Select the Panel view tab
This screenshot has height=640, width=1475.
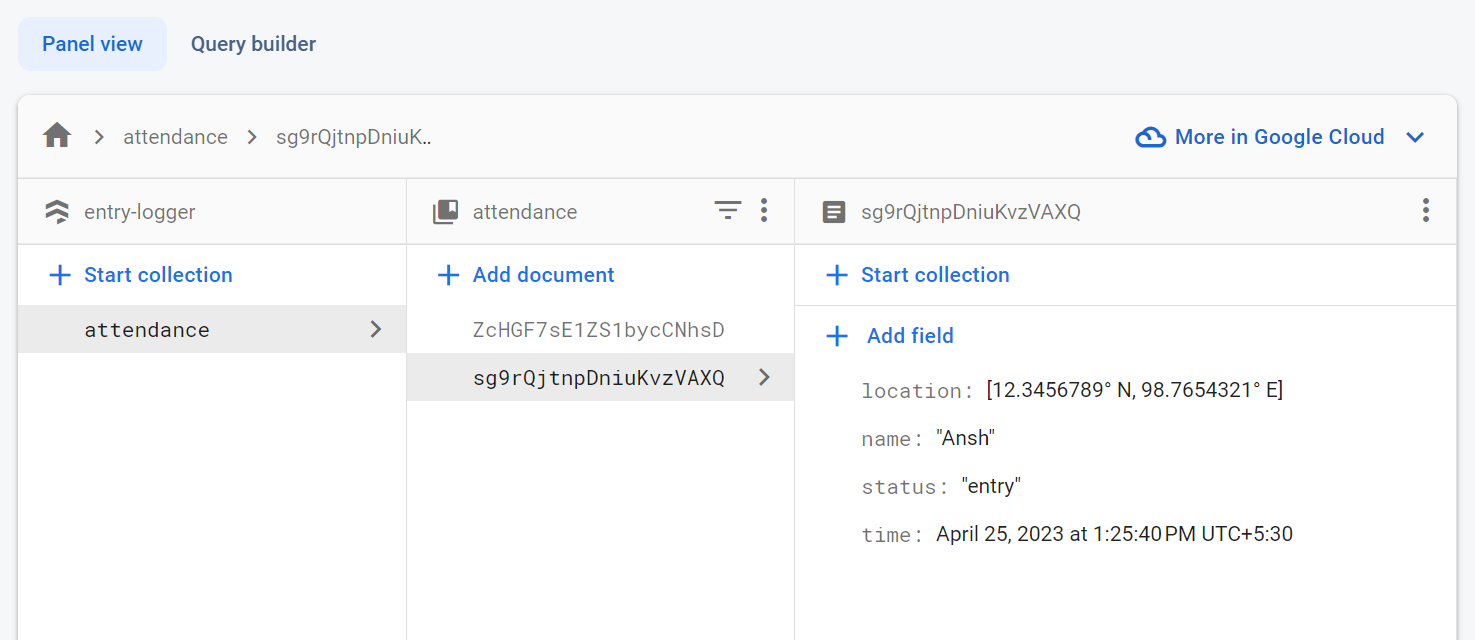click(x=92, y=43)
